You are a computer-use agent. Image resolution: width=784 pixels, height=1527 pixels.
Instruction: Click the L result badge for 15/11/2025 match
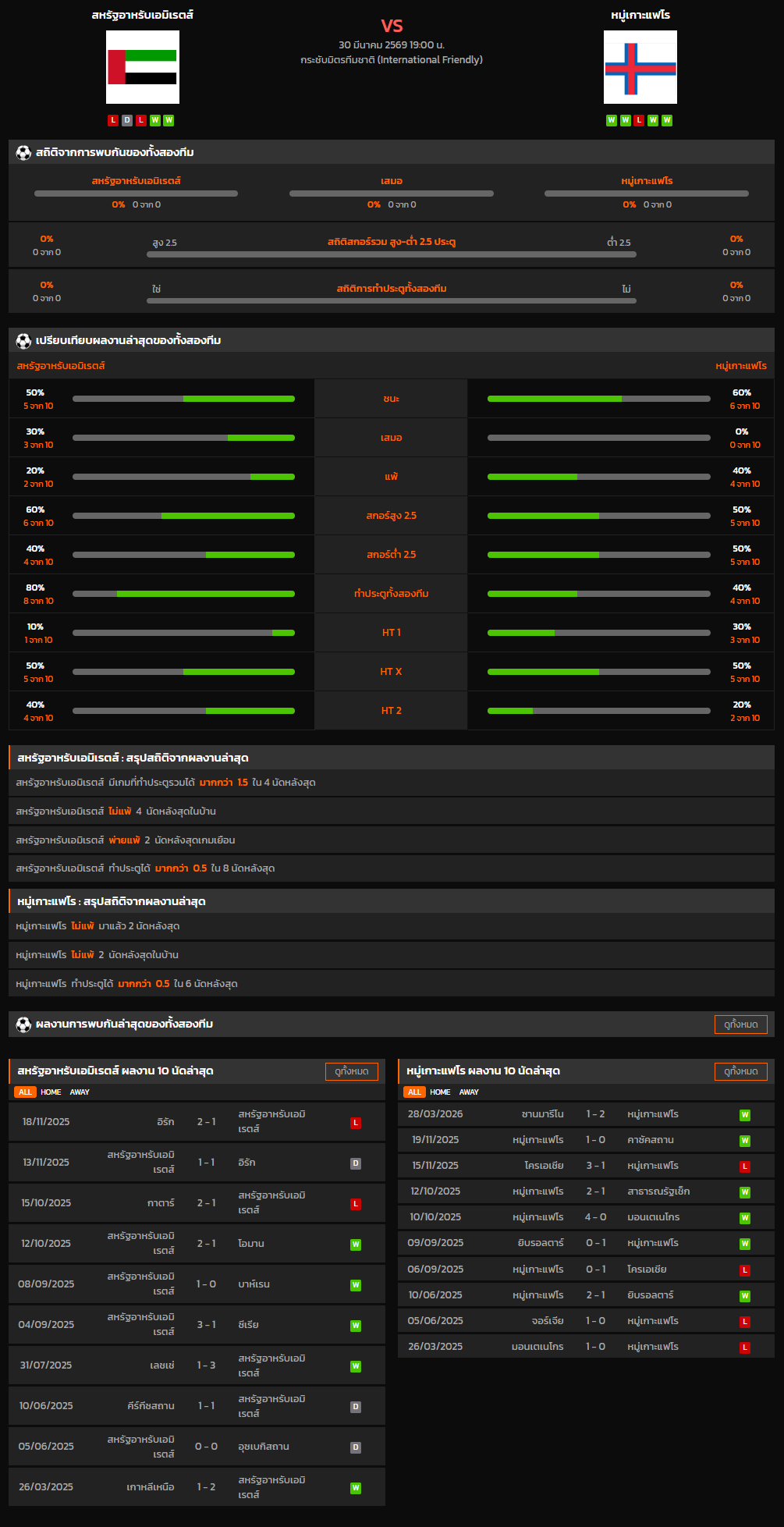pos(745,1167)
